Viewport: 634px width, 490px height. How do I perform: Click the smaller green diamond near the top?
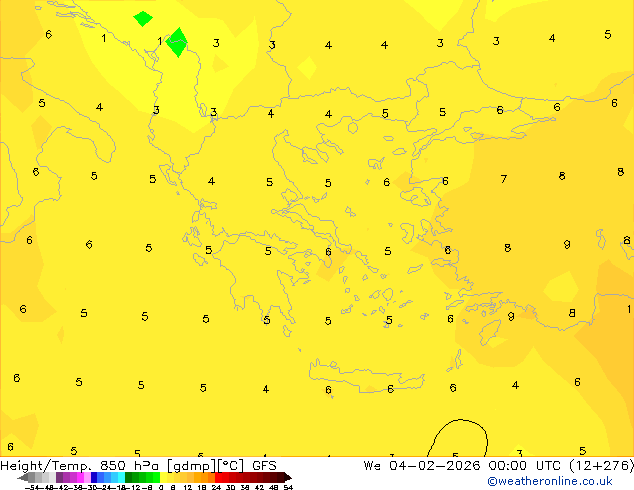pyautogui.click(x=143, y=19)
